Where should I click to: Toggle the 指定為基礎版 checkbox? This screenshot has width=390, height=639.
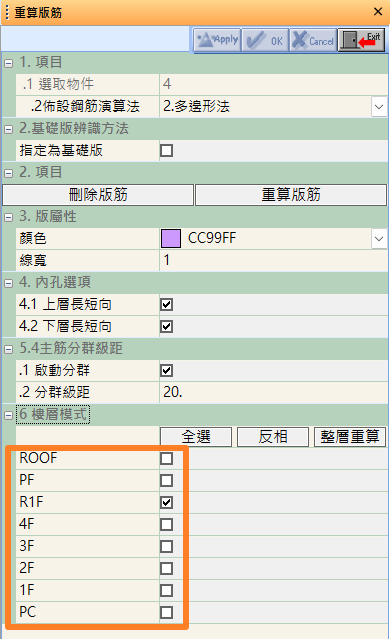[x=166, y=150]
